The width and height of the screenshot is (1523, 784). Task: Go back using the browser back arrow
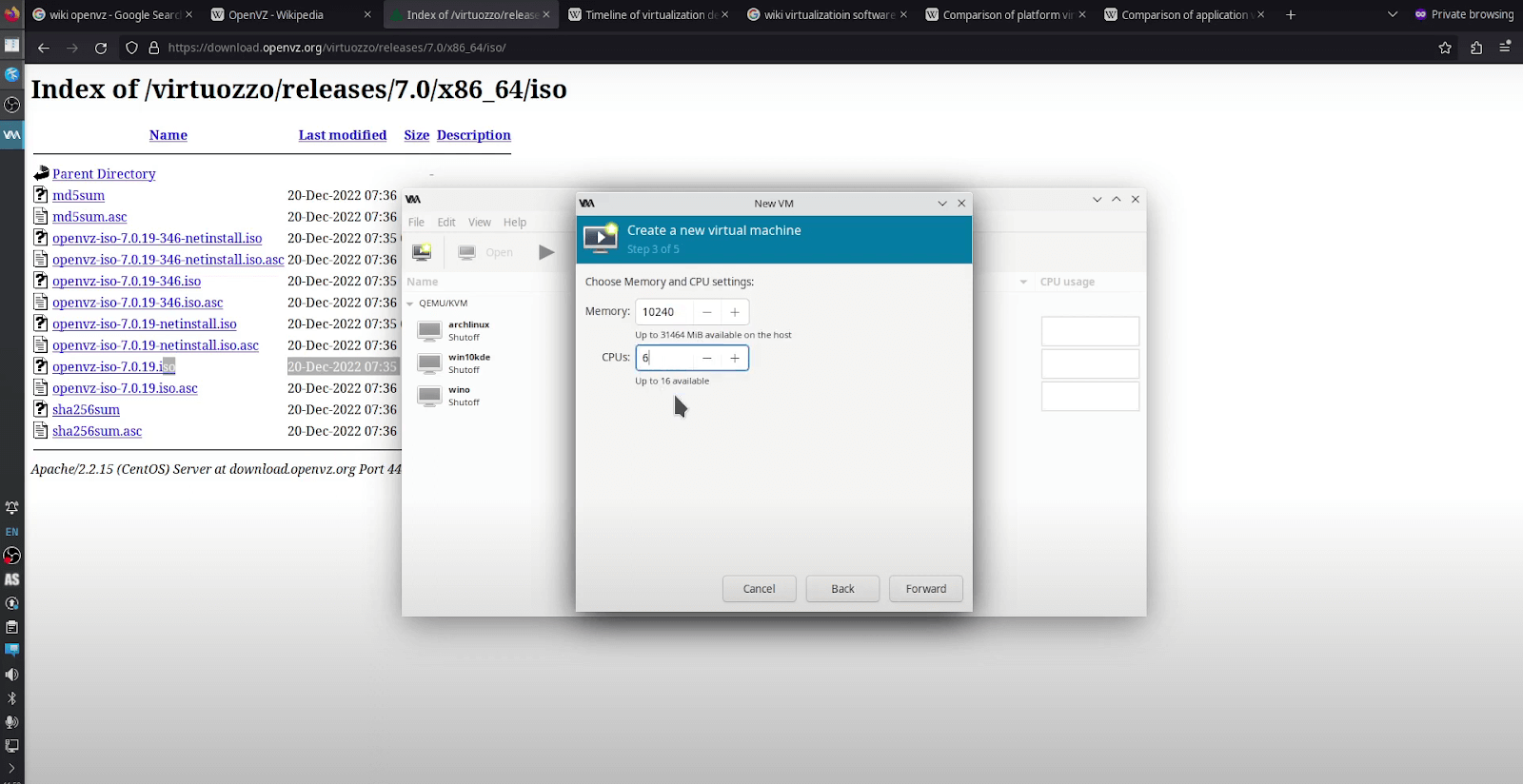(44, 48)
